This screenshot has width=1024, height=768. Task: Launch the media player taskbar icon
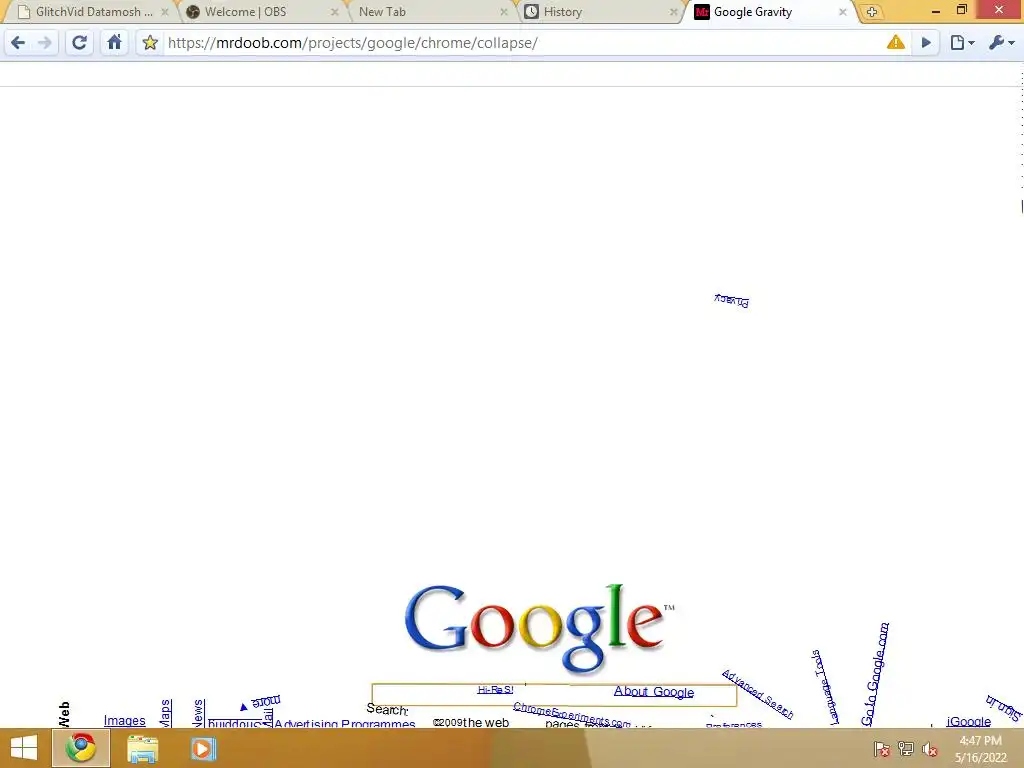click(x=202, y=748)
